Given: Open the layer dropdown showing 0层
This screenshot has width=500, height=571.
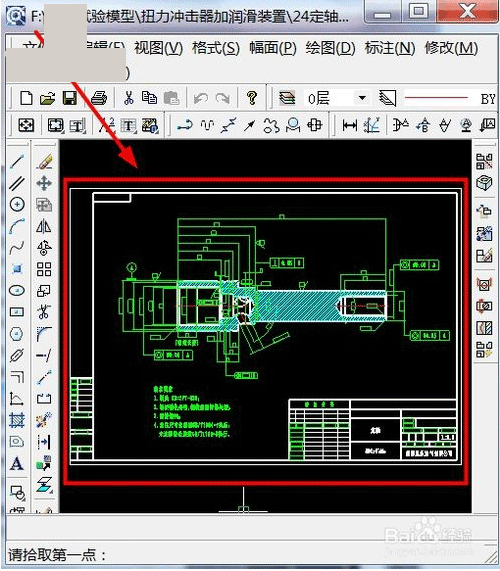Looking at the screenshot, I should pos(337,98).
